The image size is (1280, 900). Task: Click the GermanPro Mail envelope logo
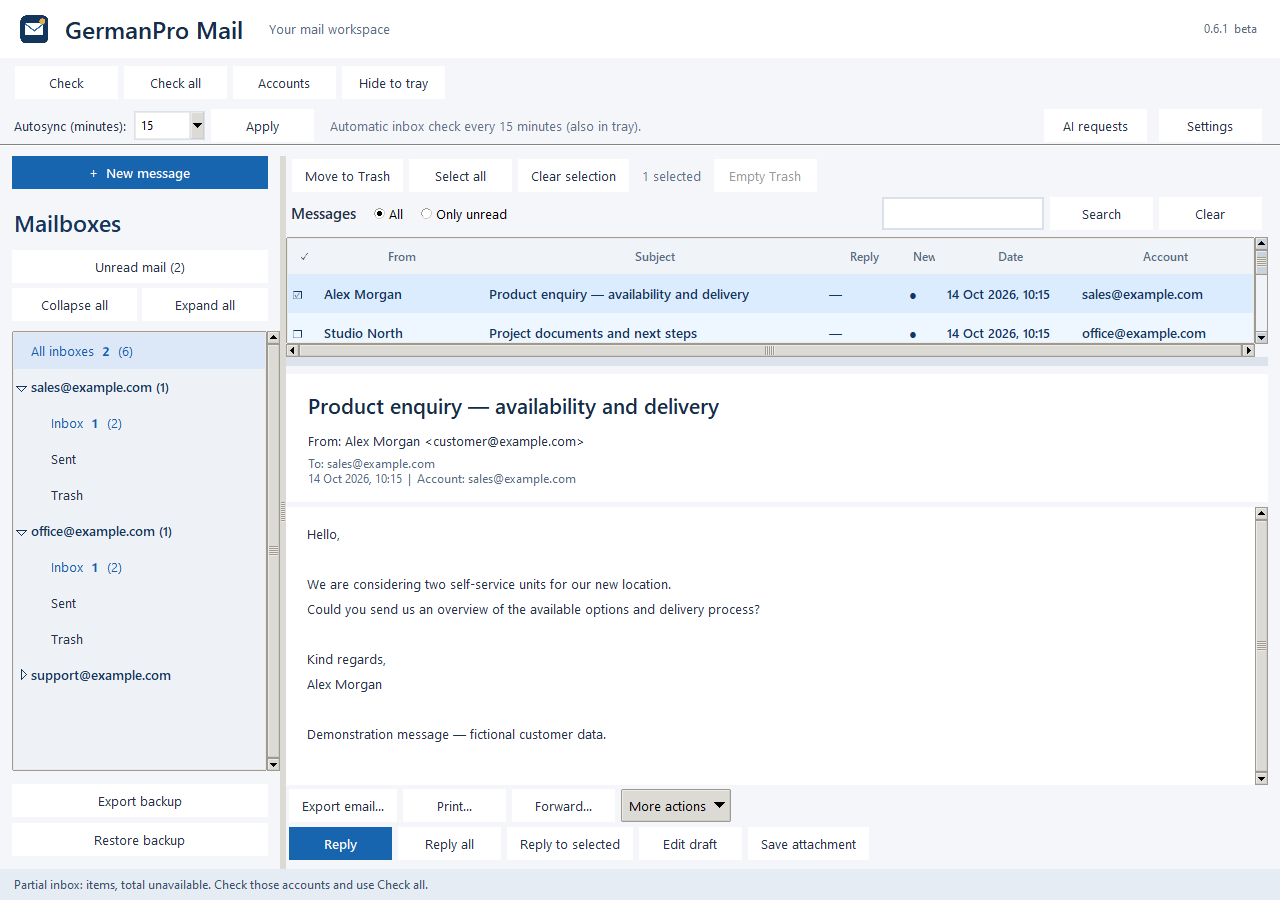(35, 29)
